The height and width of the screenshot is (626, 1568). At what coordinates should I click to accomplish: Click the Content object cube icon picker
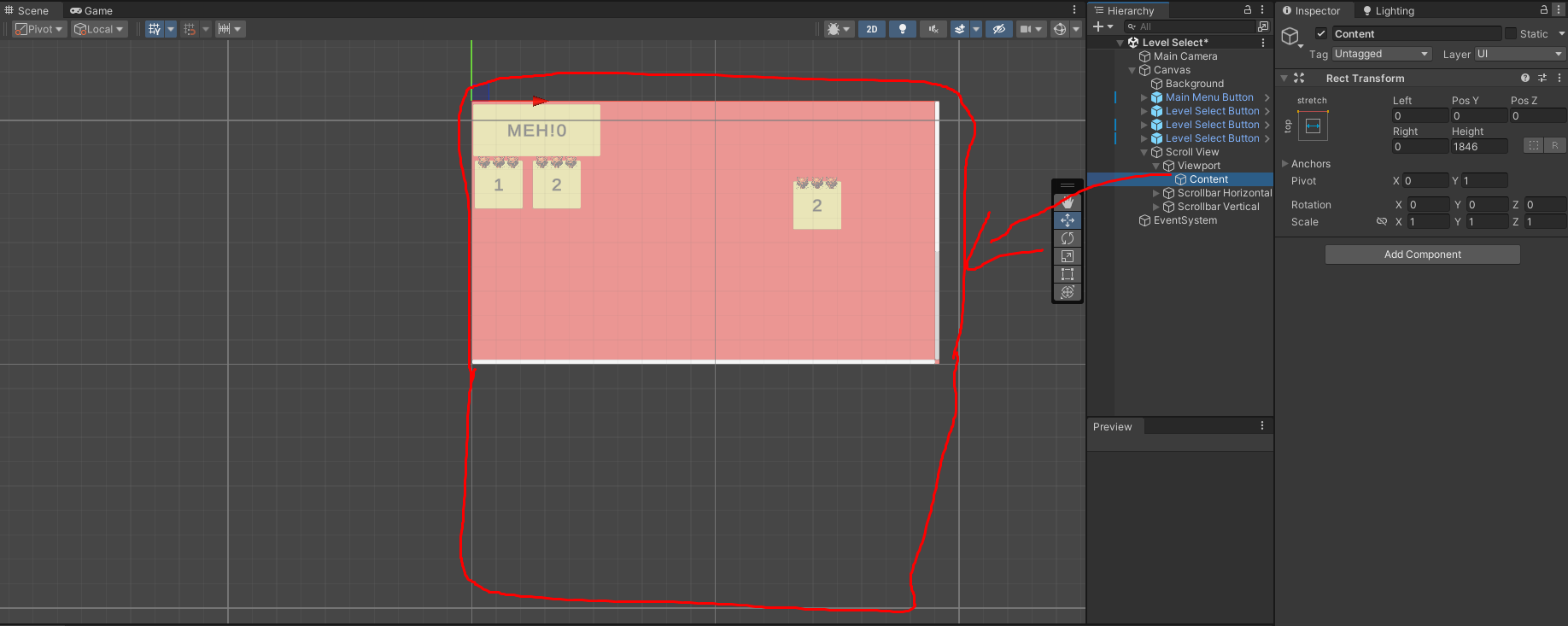pos(1291,37)
